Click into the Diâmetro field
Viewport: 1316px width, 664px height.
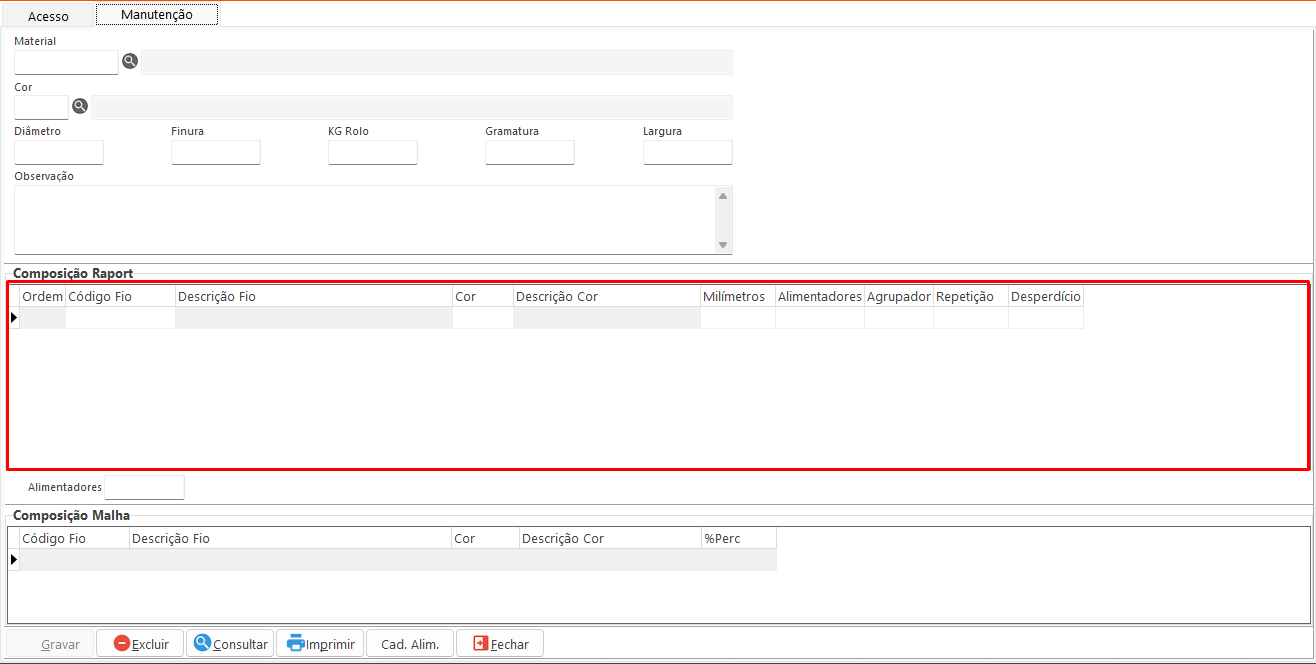click(x=59, y=152)
